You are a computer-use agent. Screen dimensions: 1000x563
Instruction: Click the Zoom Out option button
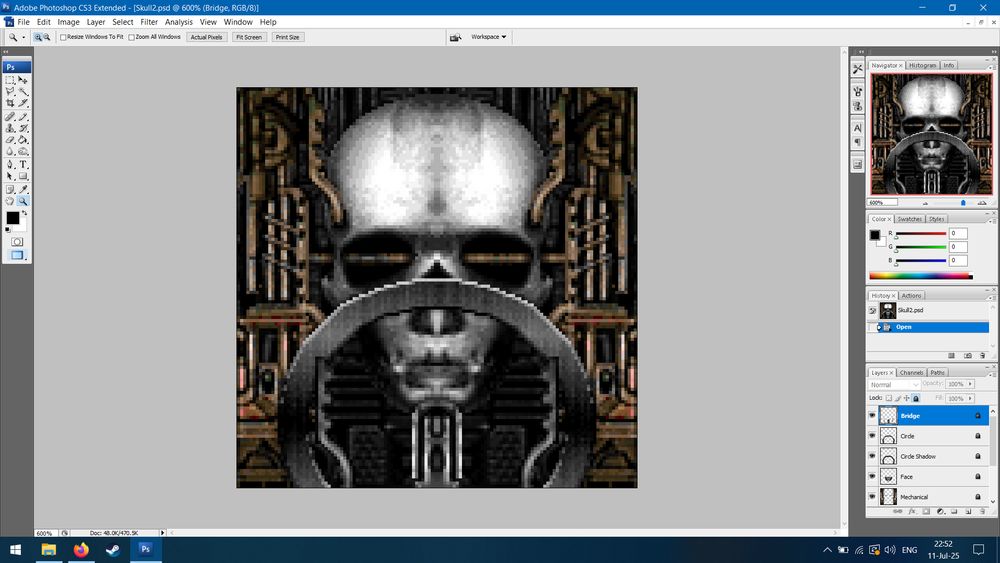[x=46, y=37]
